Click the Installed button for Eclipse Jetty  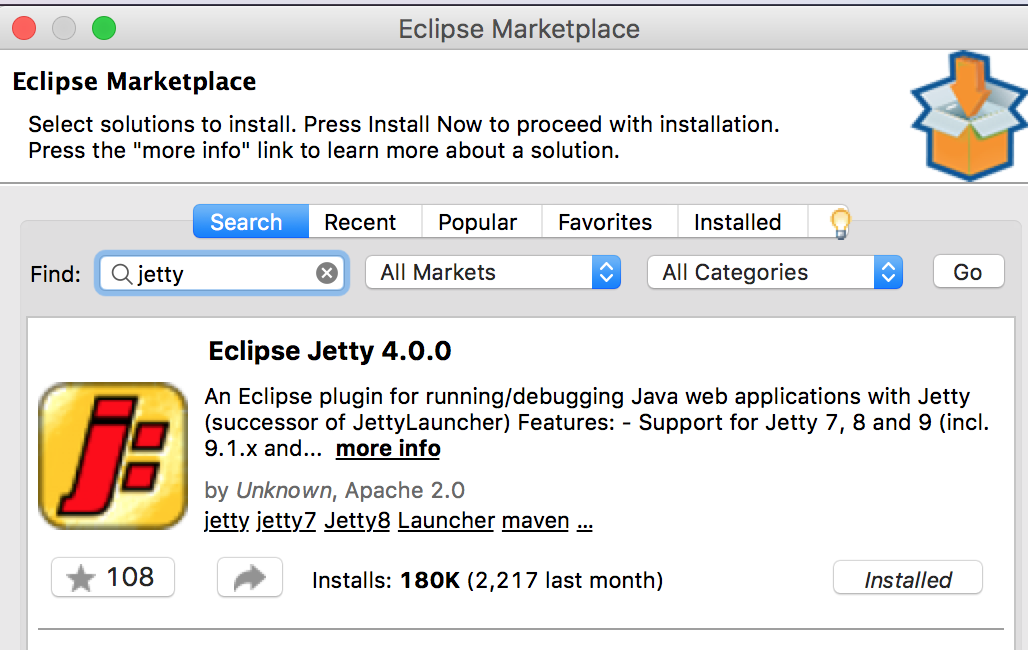(907, 579)
